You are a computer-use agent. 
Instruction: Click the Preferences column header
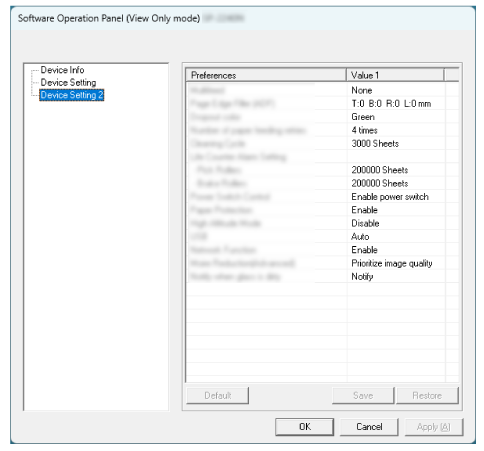(266, 75)
